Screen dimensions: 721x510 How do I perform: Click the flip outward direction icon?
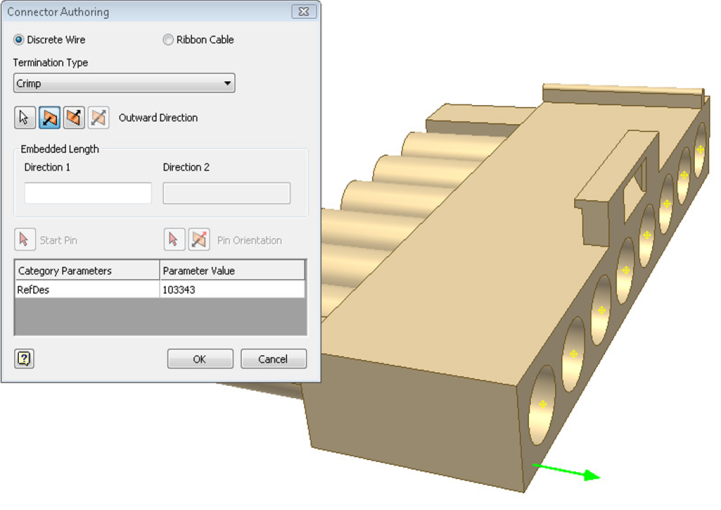point(74,118)
